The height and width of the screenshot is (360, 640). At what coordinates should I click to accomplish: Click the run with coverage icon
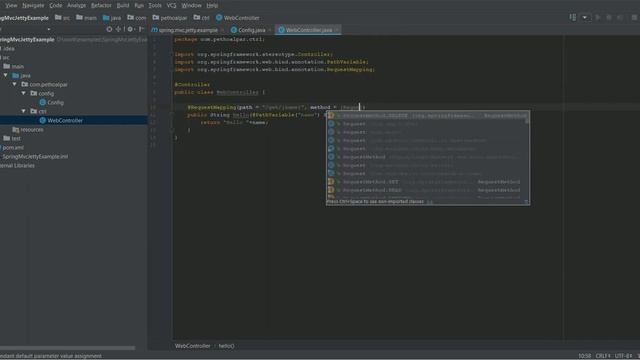[x=620, y=18]
